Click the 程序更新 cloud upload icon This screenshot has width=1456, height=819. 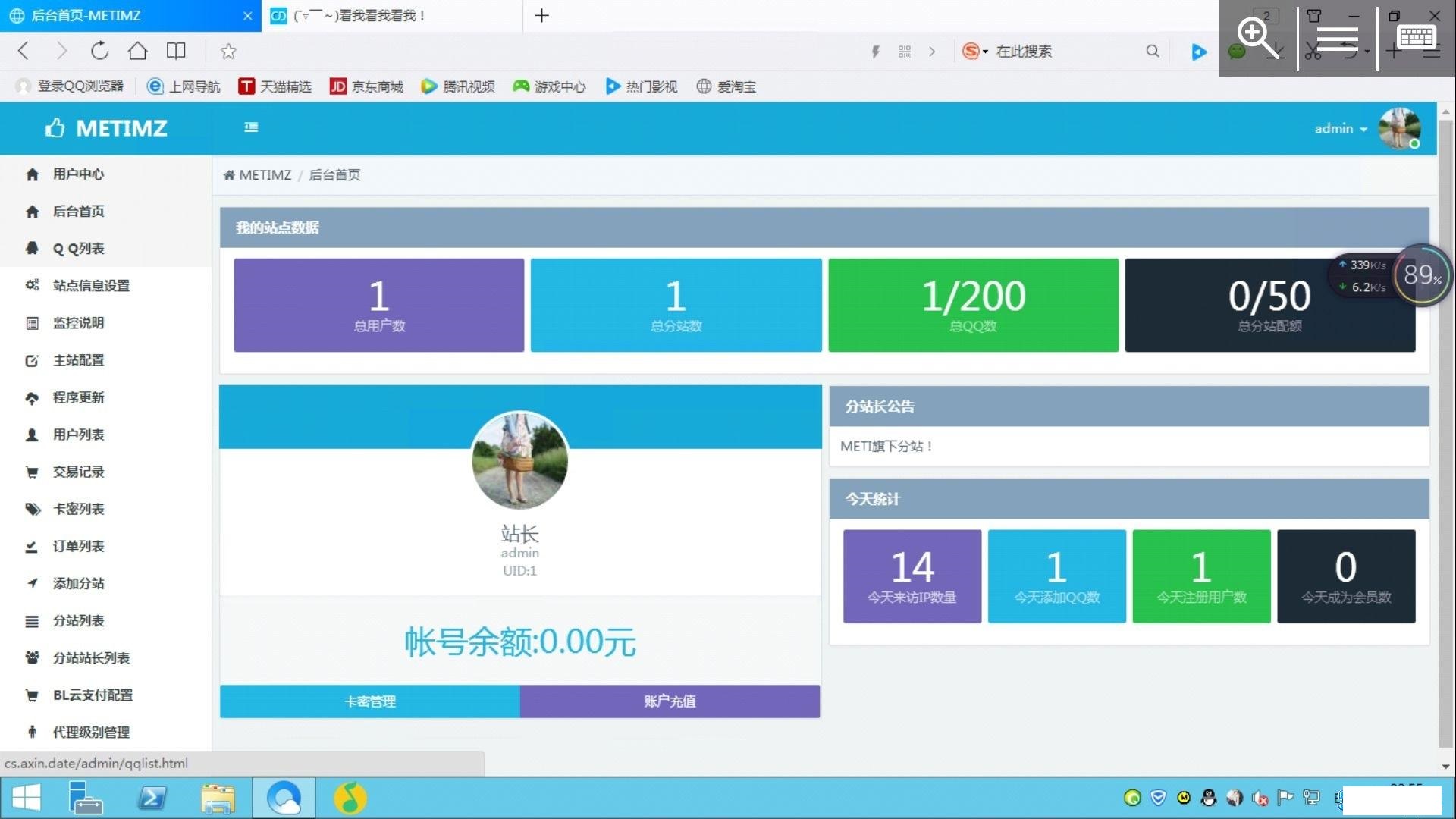32,397
